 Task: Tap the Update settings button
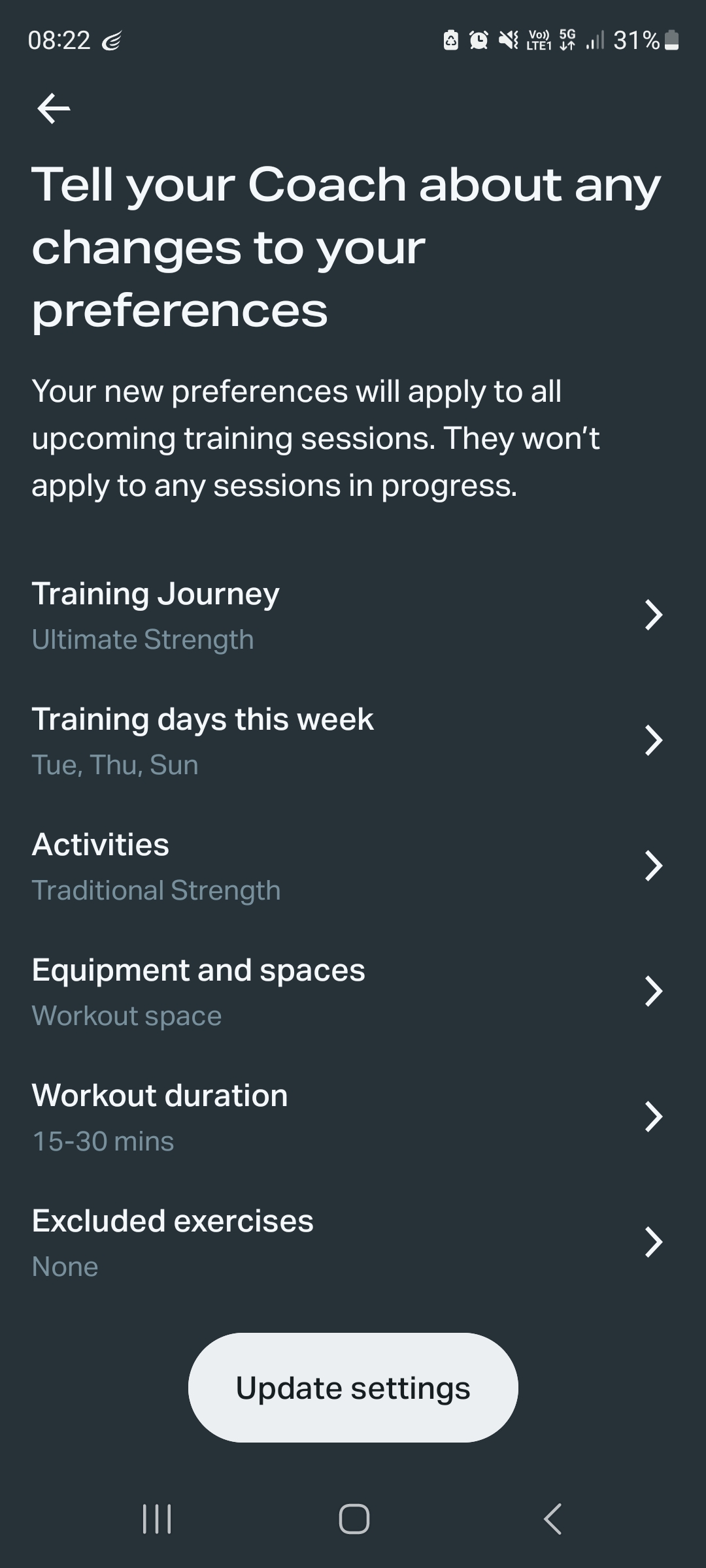[x=353, y=1388]
